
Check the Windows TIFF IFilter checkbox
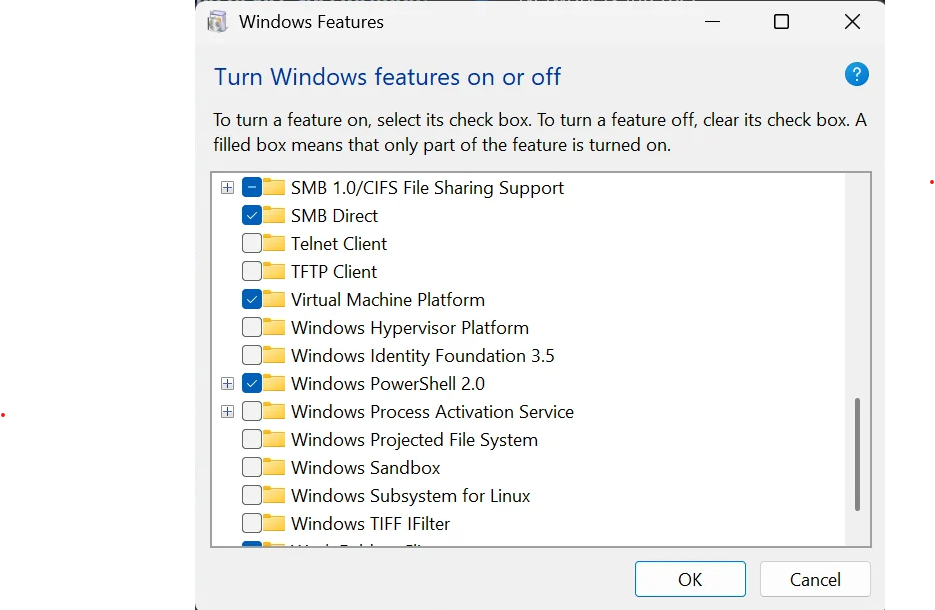(x=252, y=524)
